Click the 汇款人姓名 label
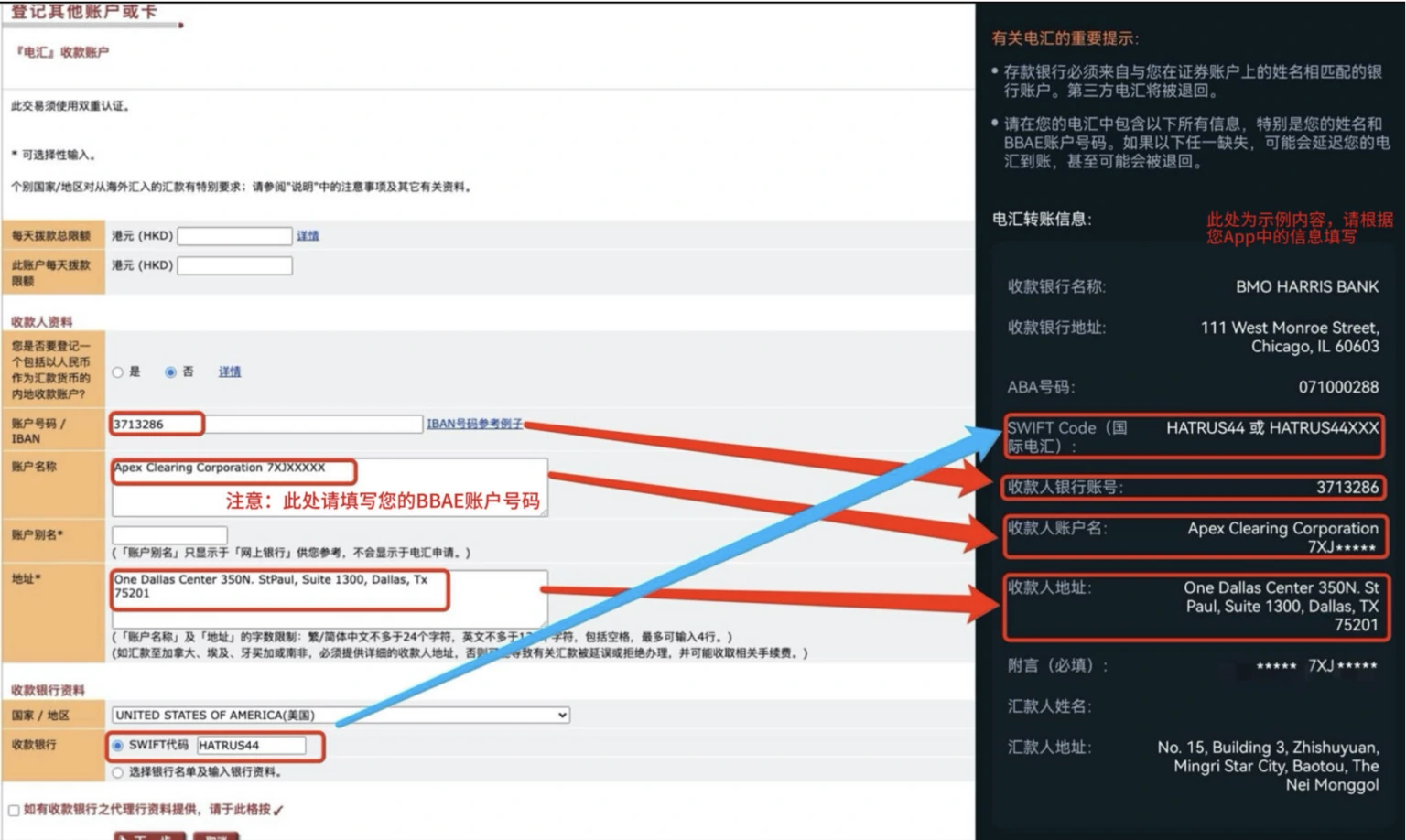Viewport: 1406px width, 840px height. tap(1049, 706)
